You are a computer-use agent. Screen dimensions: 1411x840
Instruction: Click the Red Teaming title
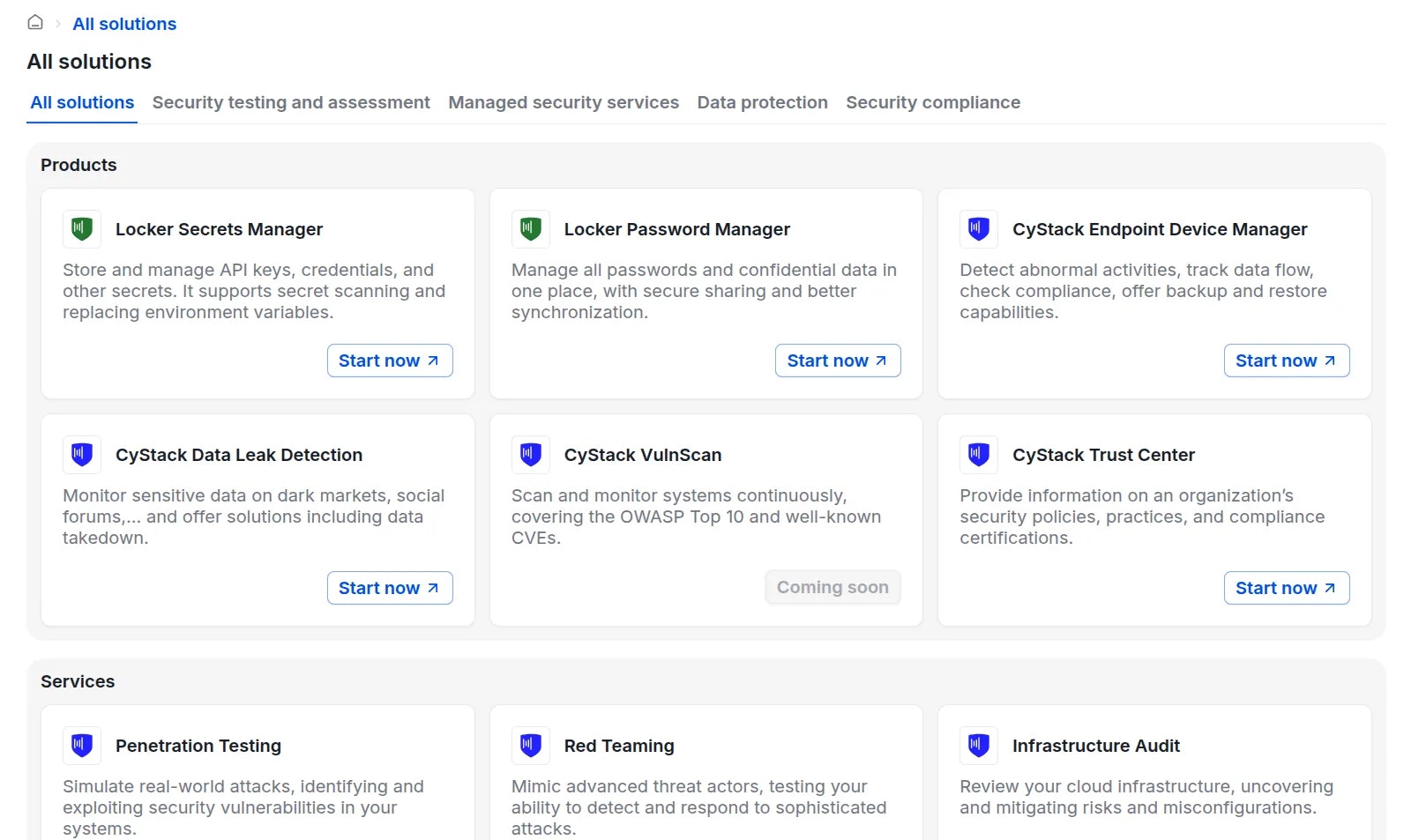tap(619, 746)
